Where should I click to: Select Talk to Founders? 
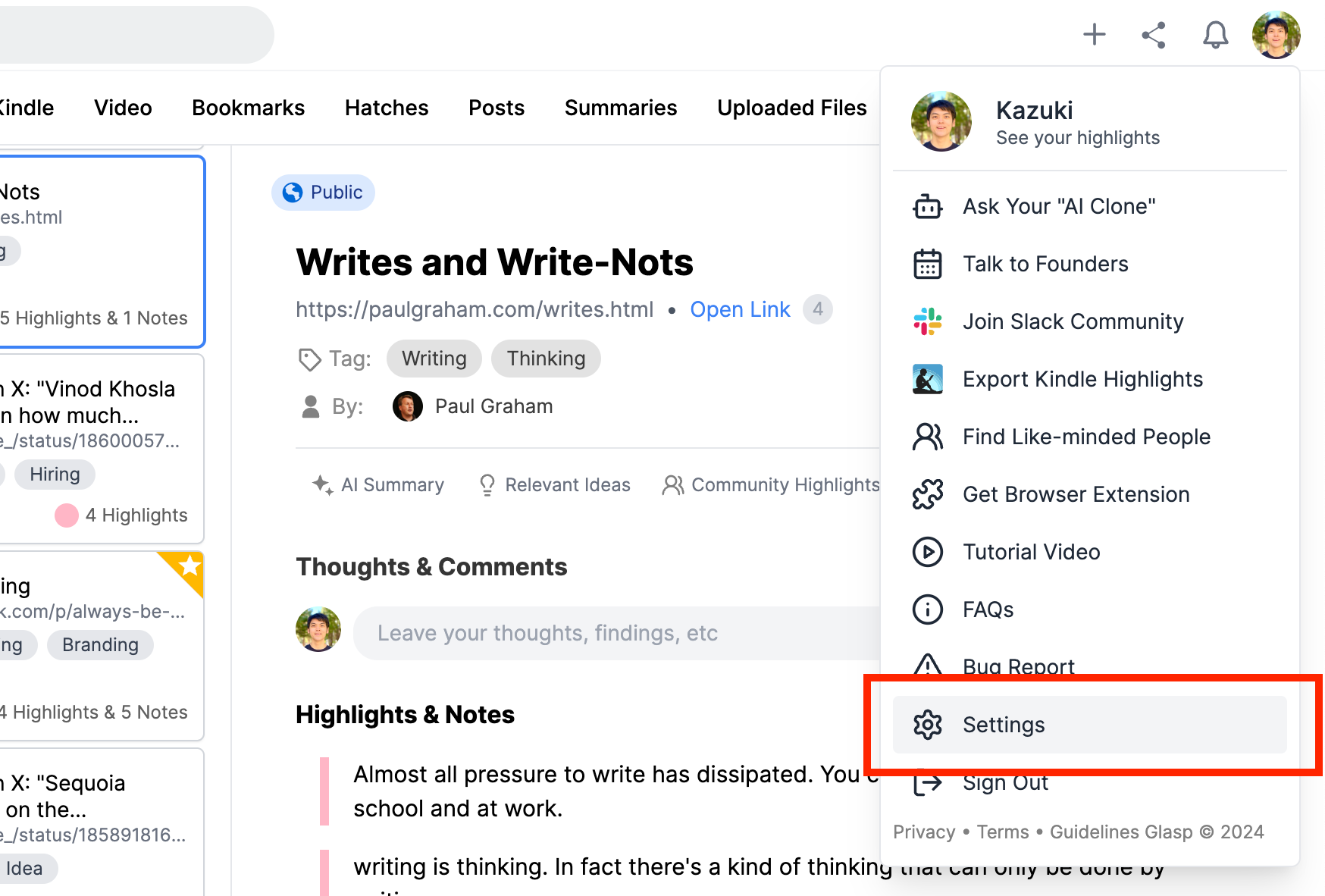pos(1089,264)
